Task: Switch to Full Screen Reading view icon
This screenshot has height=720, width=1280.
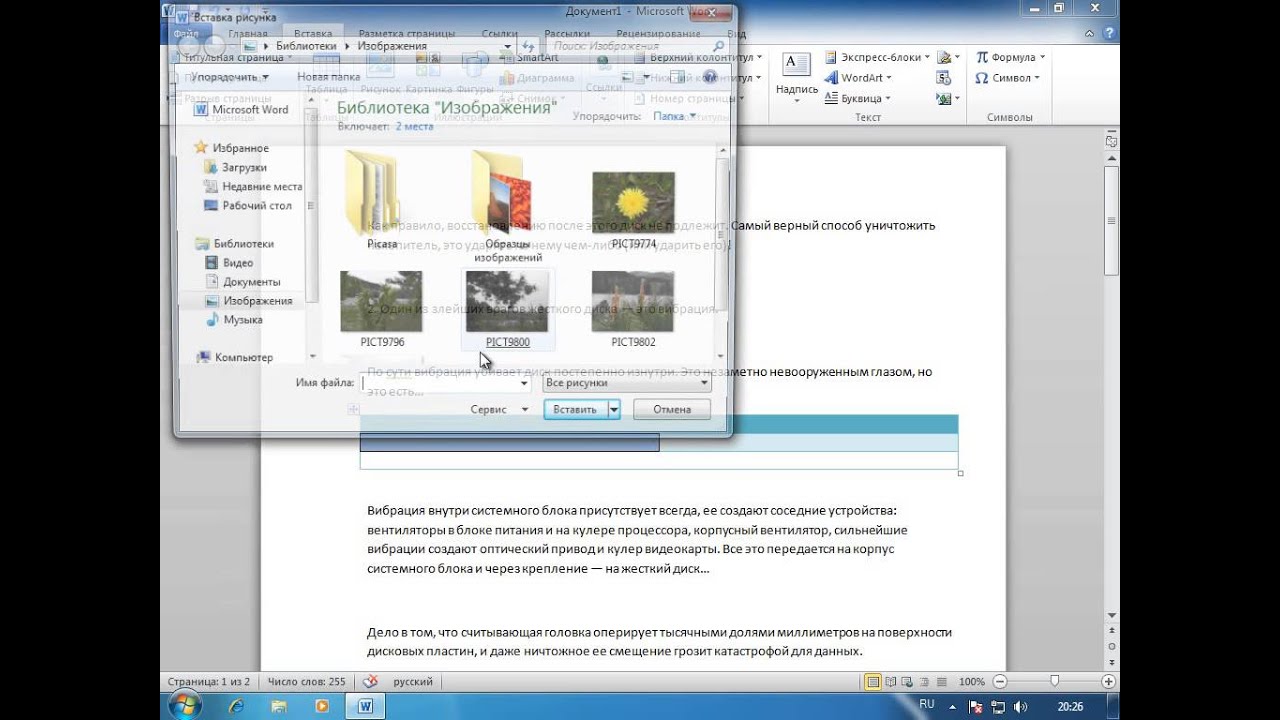Action: click(x=890, y=681)
